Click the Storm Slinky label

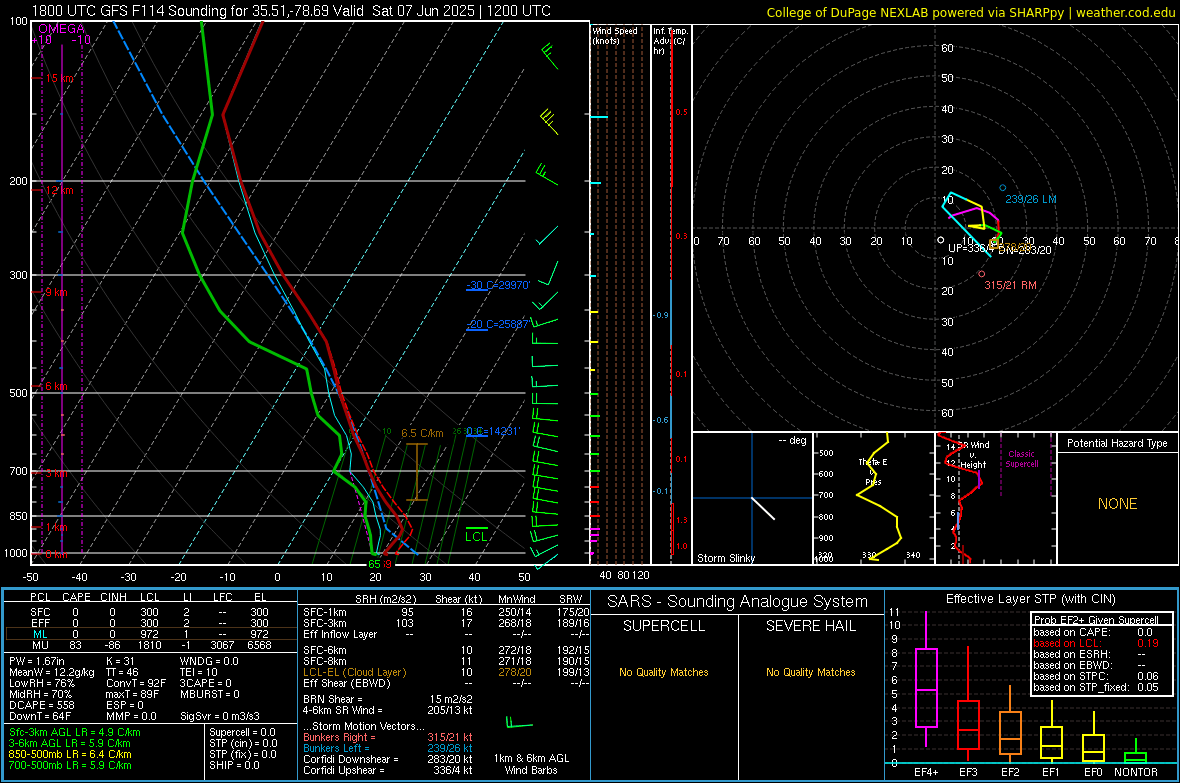726,558
